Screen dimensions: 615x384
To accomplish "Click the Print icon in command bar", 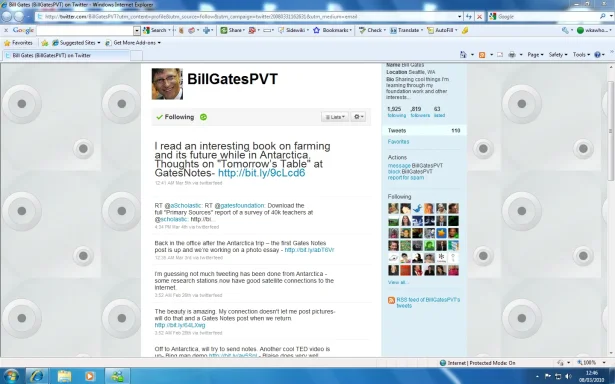I will (x=512, y=55).
